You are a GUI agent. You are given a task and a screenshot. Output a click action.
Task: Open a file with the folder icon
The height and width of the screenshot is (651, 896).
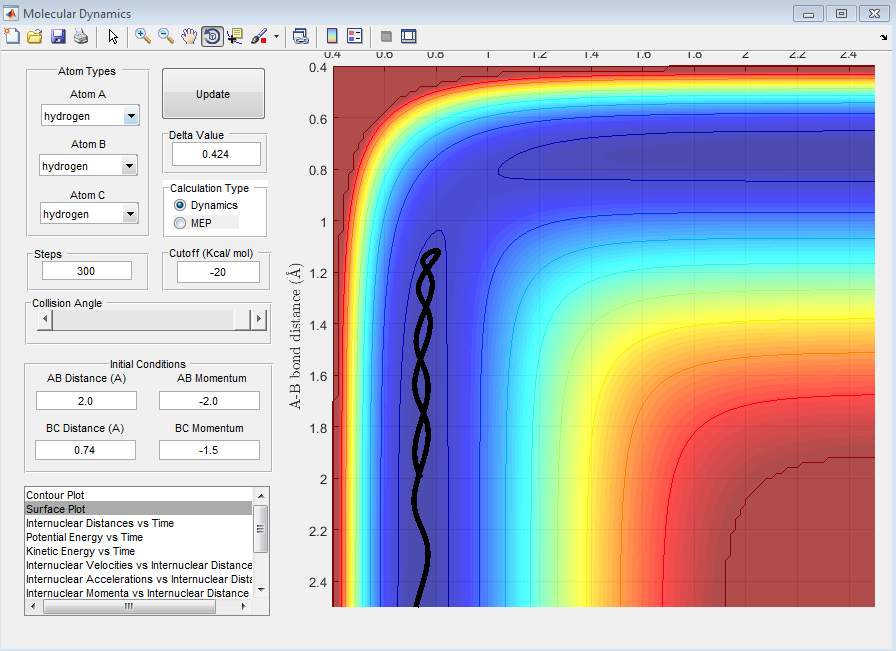(35, 36)
